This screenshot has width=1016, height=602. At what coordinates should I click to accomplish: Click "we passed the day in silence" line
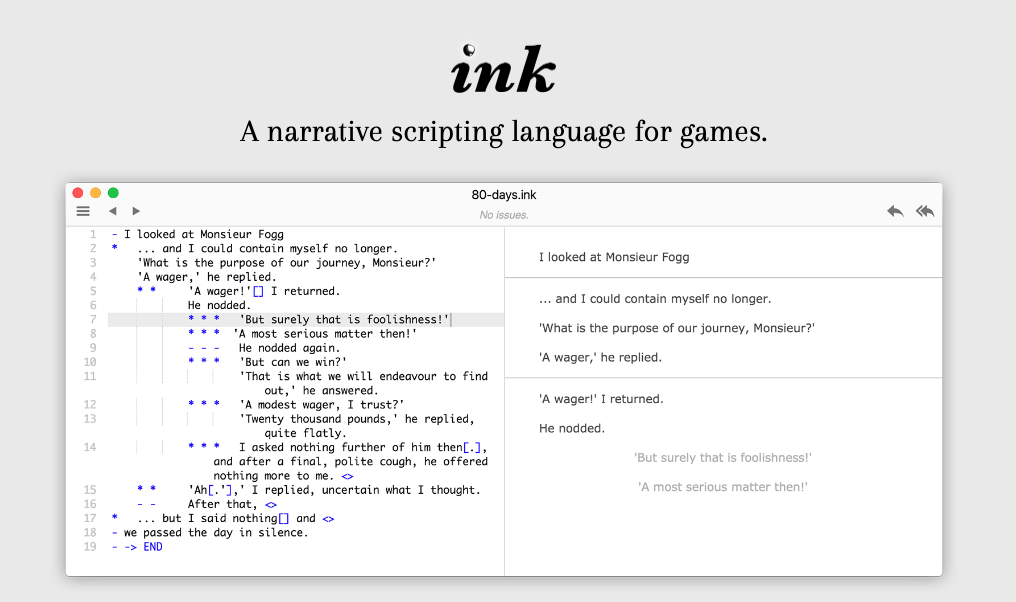pos(215,533)
